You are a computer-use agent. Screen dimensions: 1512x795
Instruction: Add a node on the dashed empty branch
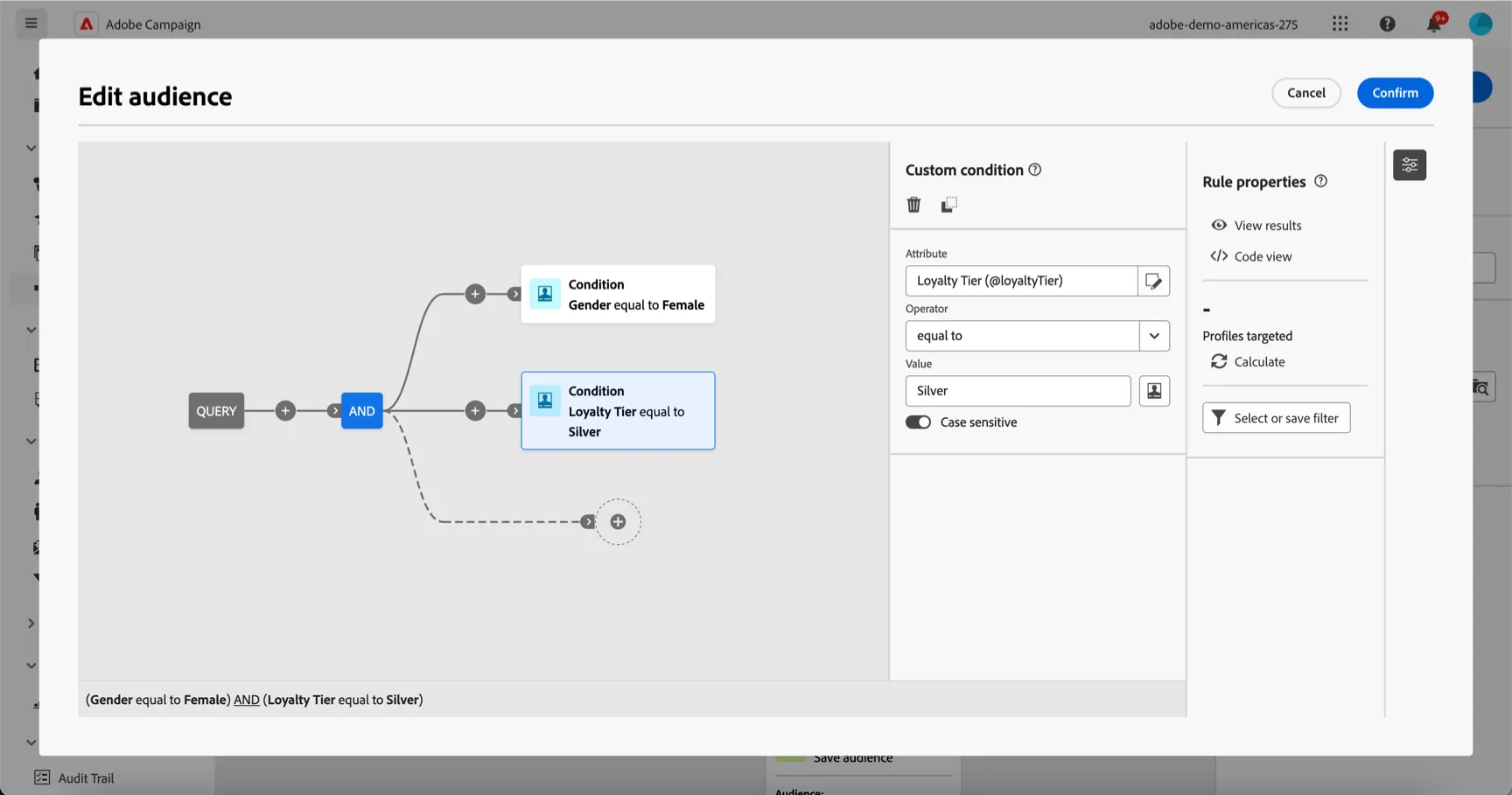[618, 522]
